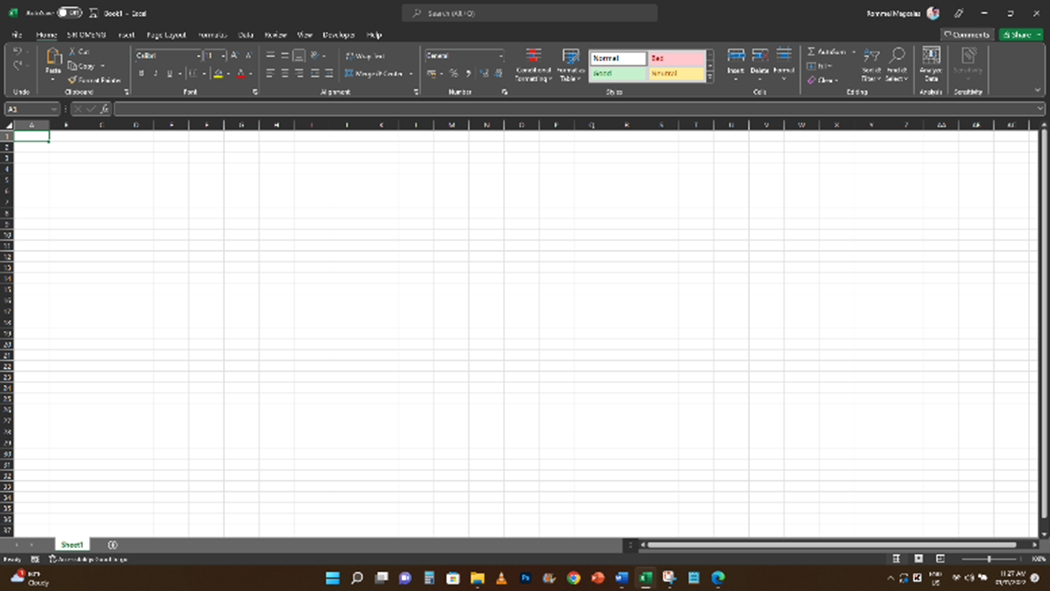Open the font name Calibri dropdown
Screen dimensions: 1050x591
pos(198,56)
